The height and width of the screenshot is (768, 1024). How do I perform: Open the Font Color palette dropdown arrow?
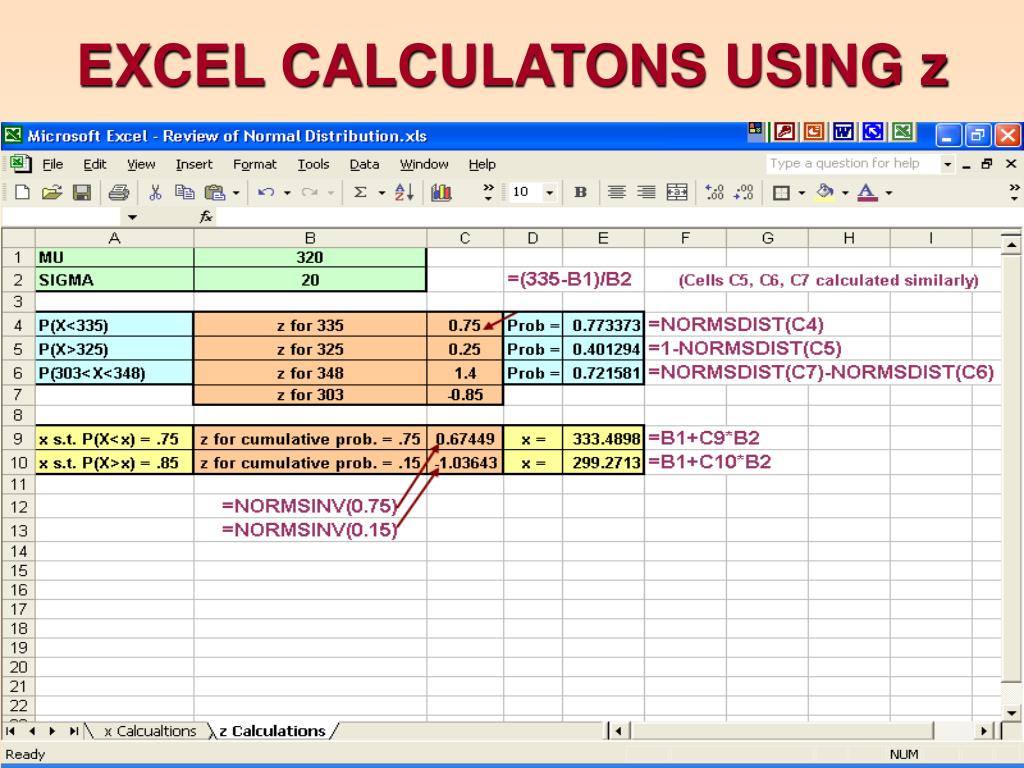889,193
